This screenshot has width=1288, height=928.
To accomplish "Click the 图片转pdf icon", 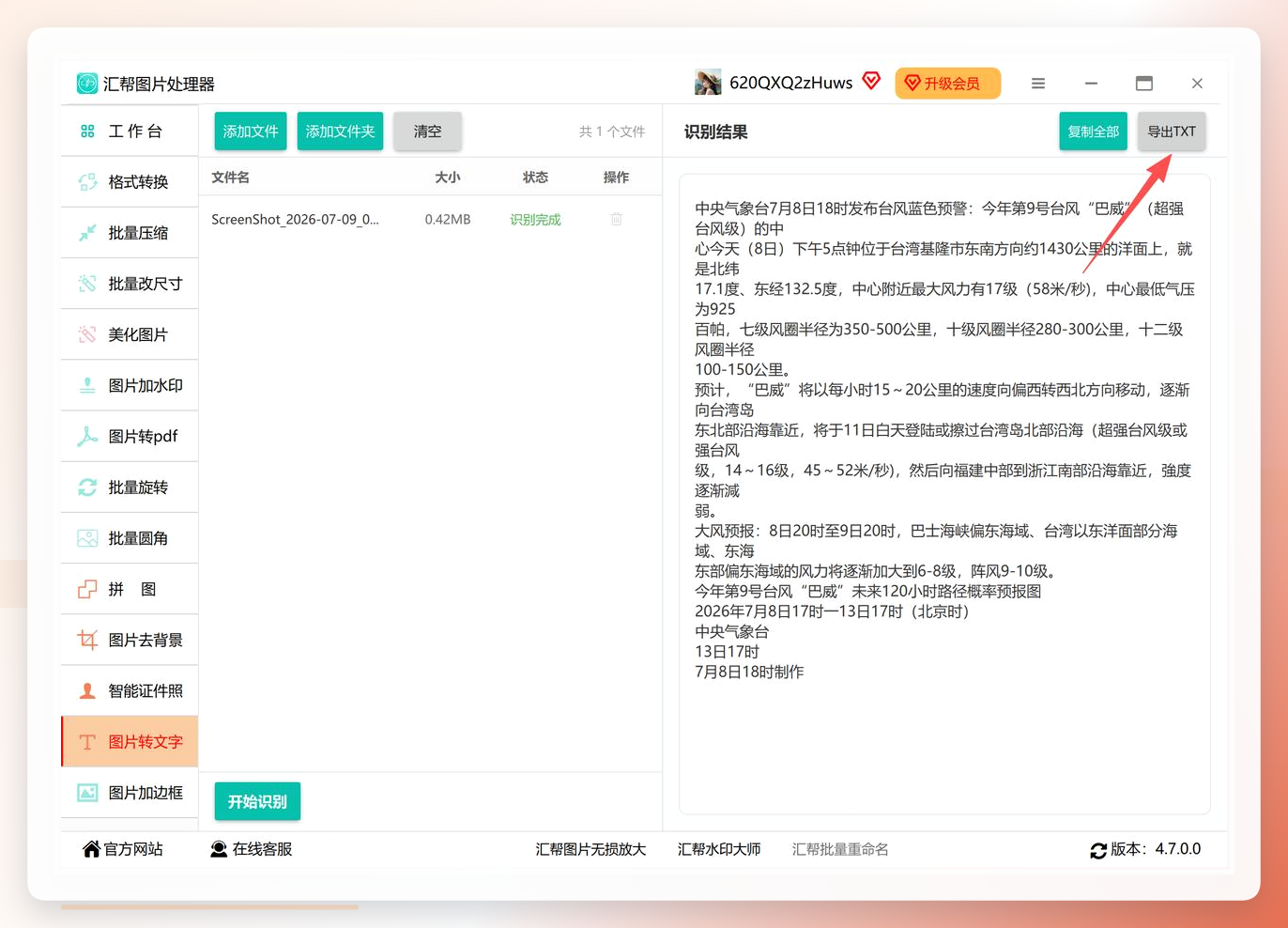I will pos(87,436).
